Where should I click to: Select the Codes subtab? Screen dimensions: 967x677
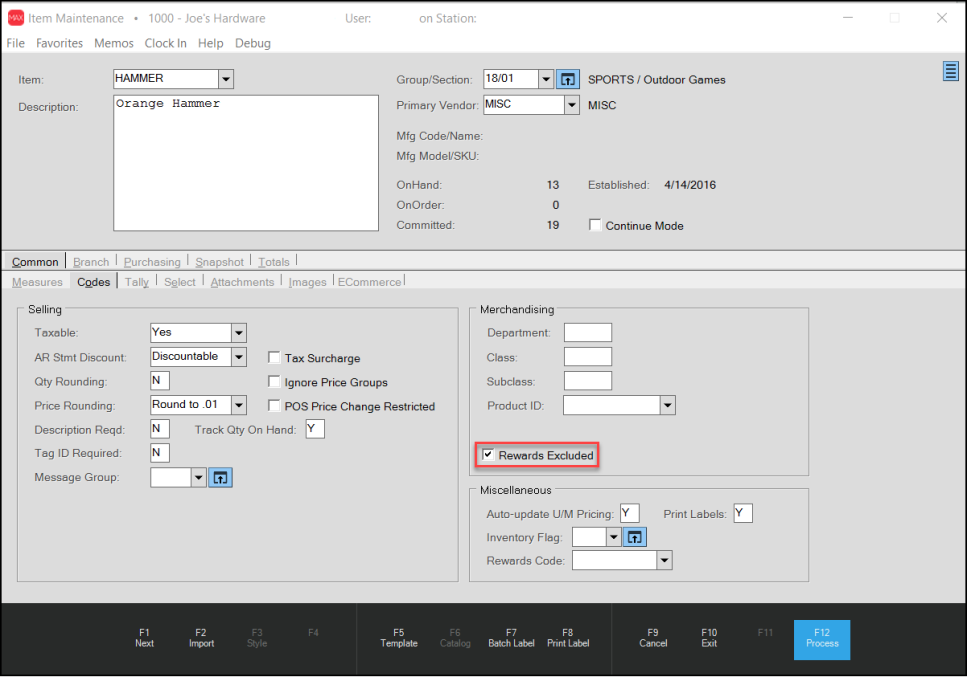click(94, 282)
